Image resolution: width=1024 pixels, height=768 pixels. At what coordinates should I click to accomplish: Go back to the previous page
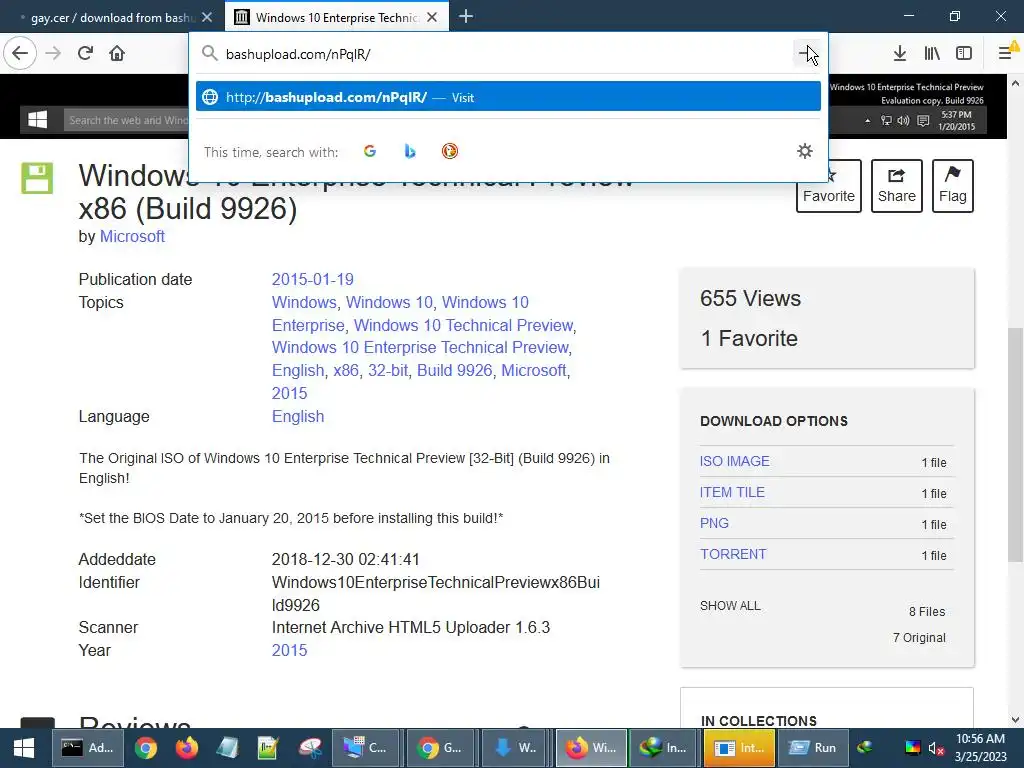coord(20,54)
